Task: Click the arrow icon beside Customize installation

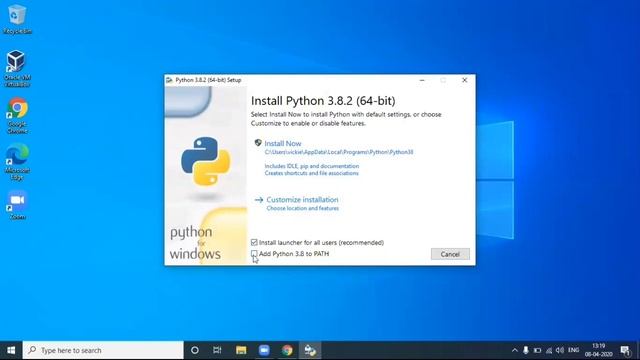Action: tap(259, 200)
